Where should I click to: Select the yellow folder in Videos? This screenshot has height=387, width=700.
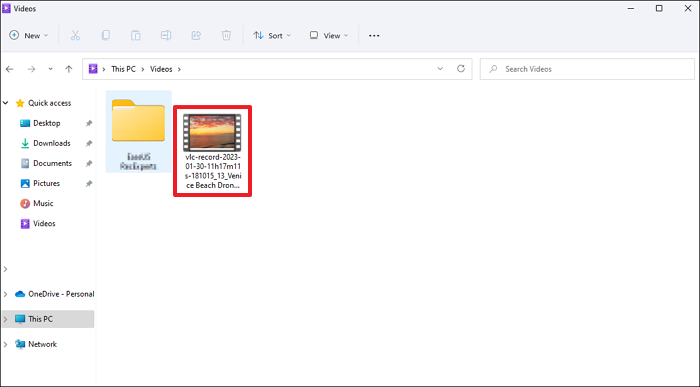pos(138,121)
